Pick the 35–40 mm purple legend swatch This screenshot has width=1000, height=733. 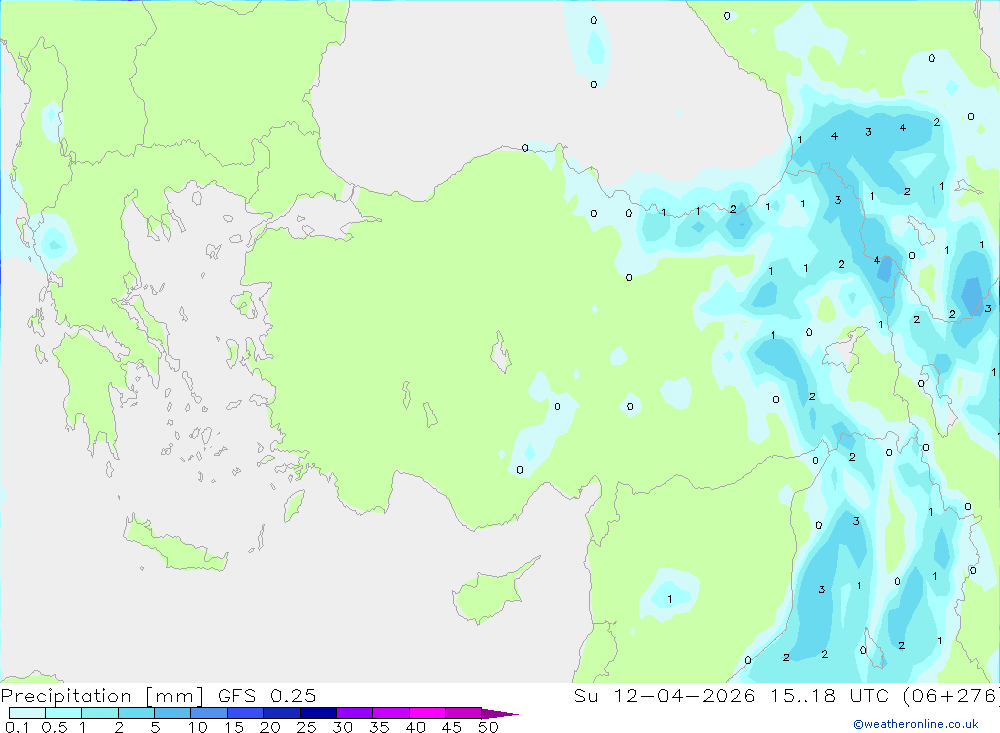(x=391, y=713)
